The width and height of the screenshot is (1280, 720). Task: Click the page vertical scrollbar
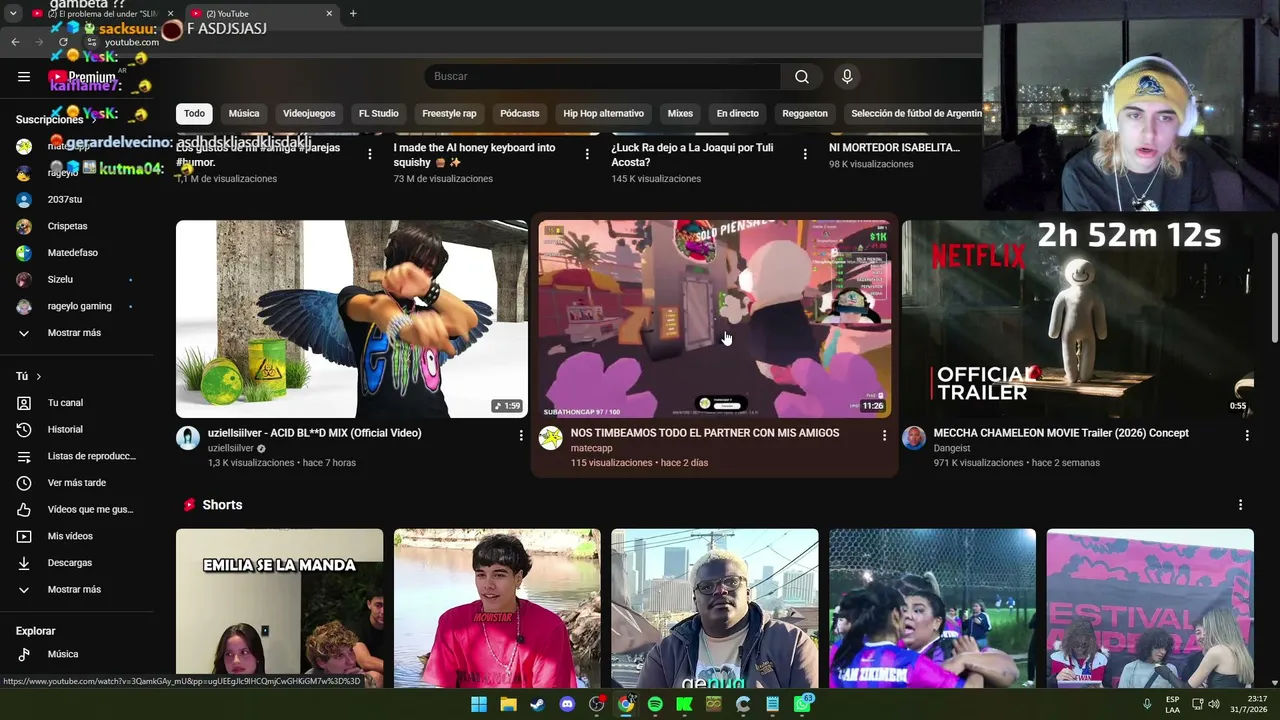(x=1274, y=290)
